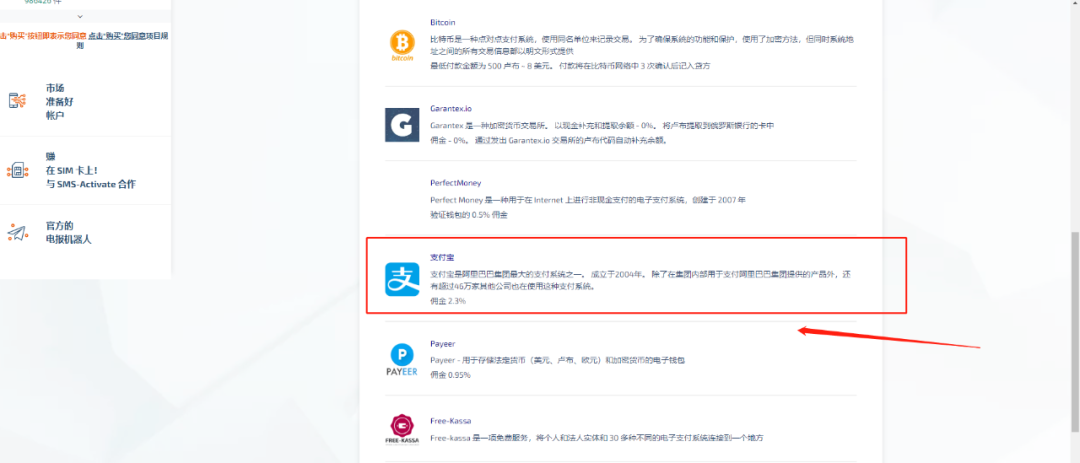Open the 在 SIM 卡上 earn sidebar item
The height and width of the screenshot is (463, 1080).
[90, 170]
